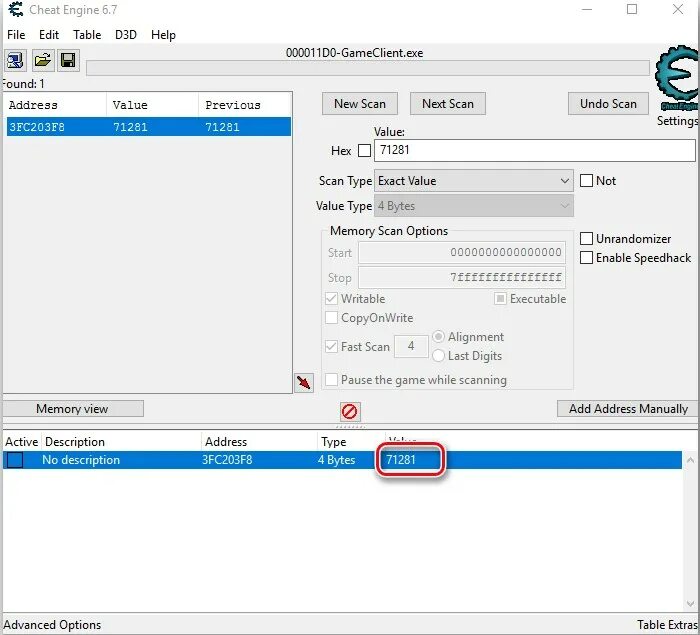Open Table Extras
The height and width of the screenshot is (635, 700).
pyautogui.click(x=667, y=624)
